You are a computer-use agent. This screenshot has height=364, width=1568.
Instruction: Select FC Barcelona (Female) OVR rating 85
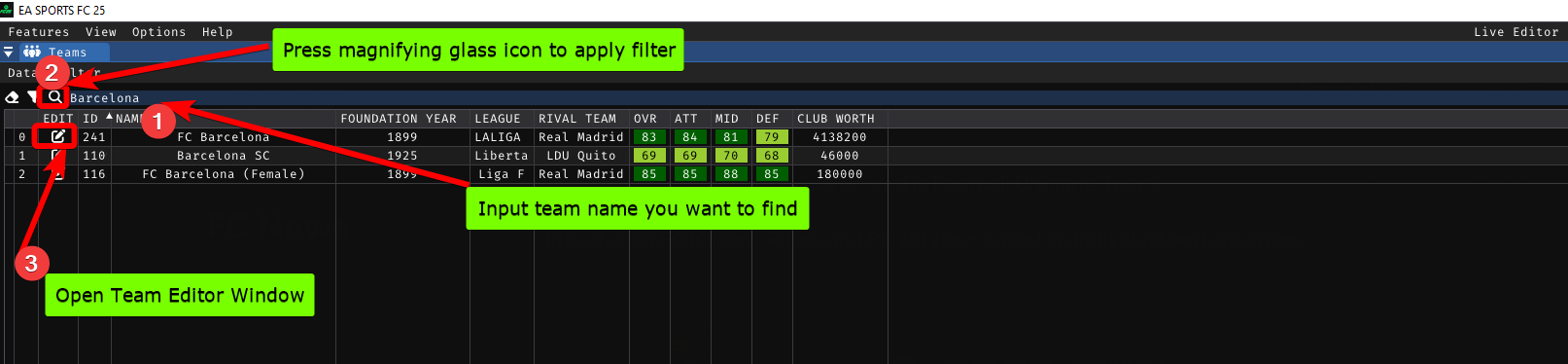point(649,174)
